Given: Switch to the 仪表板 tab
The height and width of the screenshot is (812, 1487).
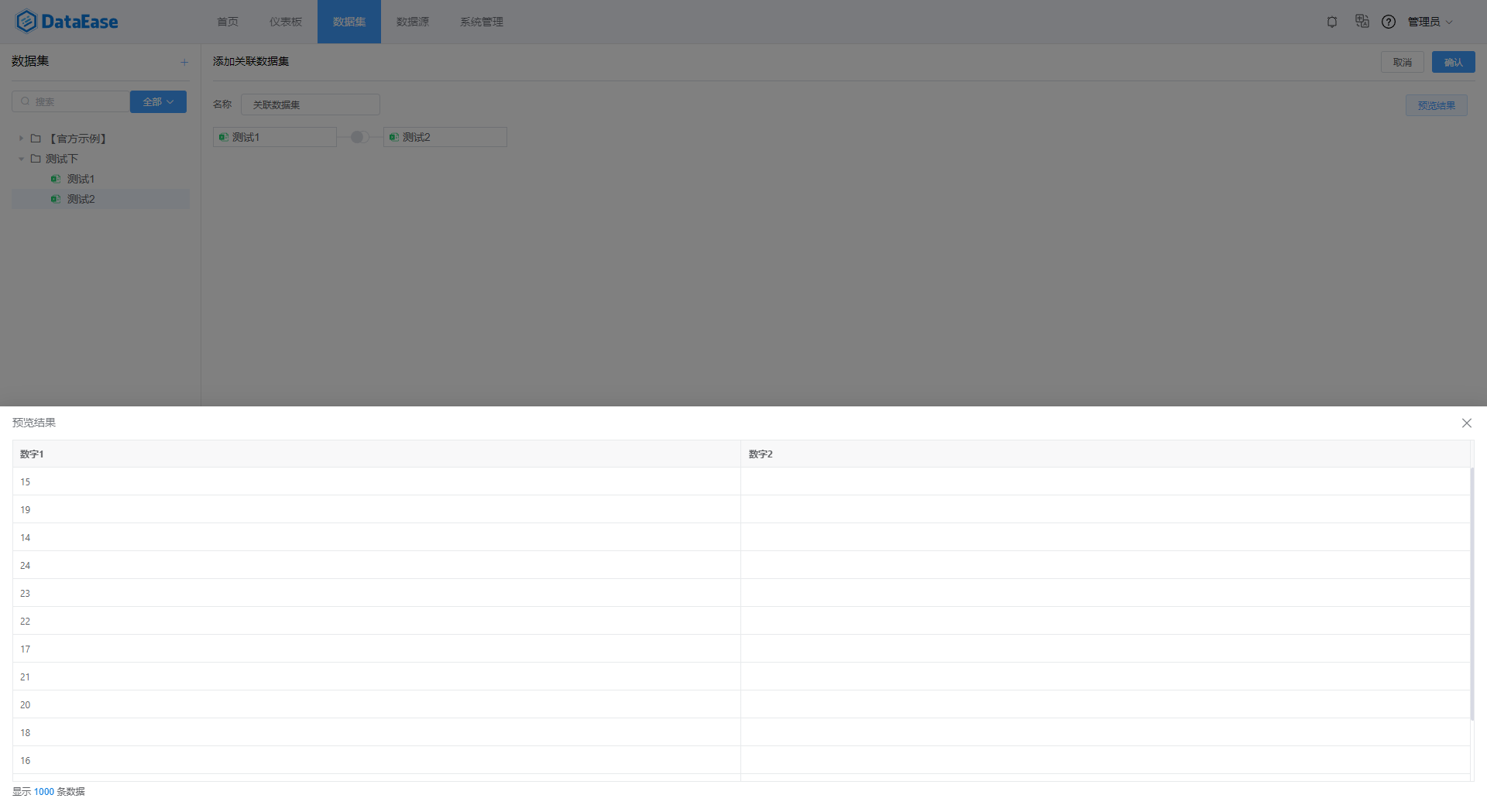Looking at the screenshot, I should click(x=285, y=22).
